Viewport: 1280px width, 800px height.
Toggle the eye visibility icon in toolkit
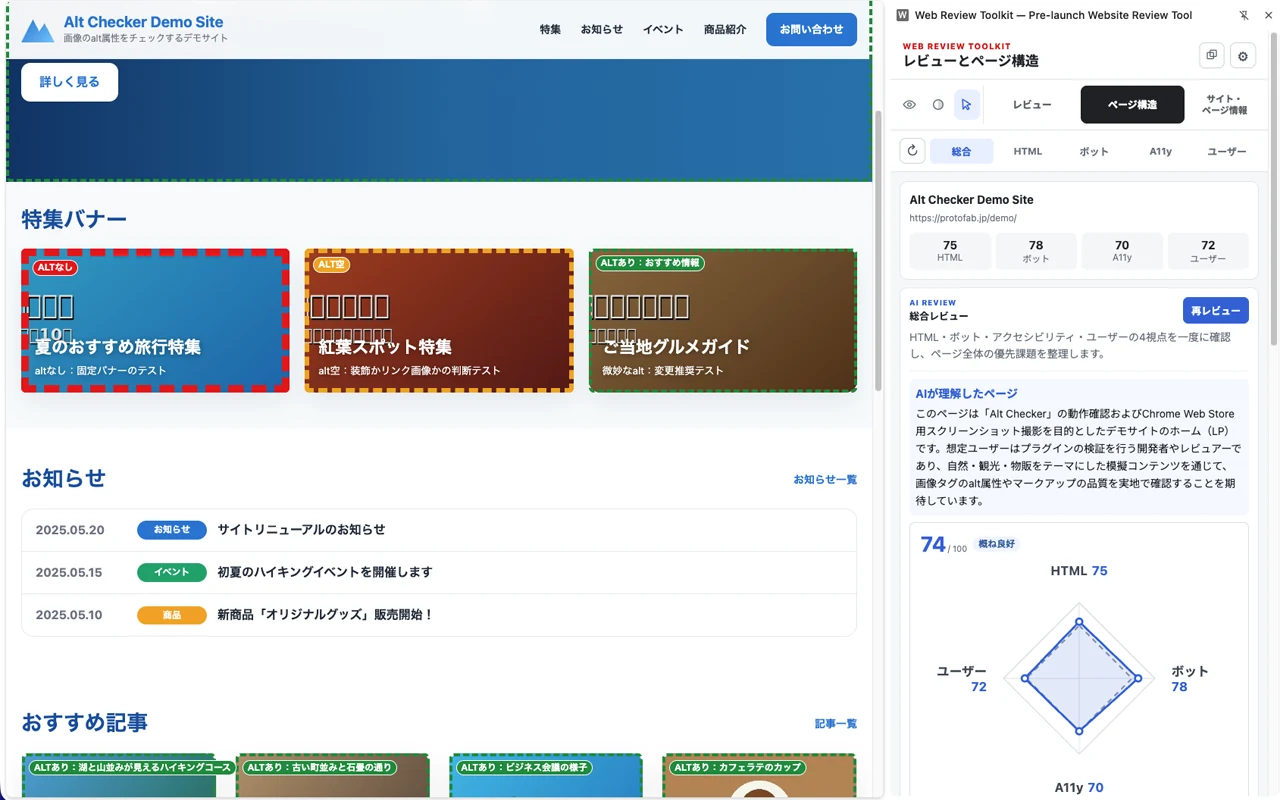coord(910,104)
